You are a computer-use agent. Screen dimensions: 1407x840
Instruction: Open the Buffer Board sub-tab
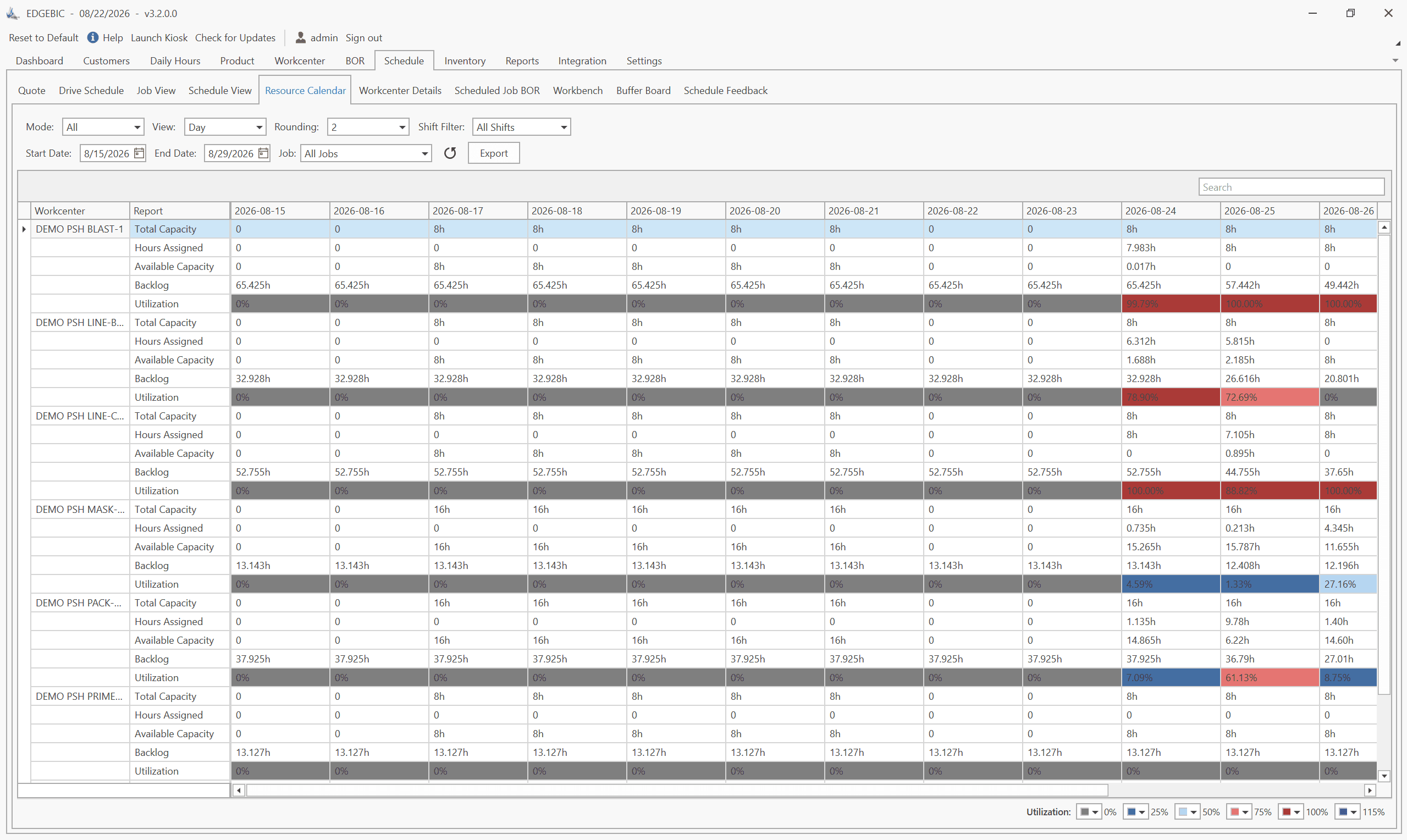[x=643, y=91]
